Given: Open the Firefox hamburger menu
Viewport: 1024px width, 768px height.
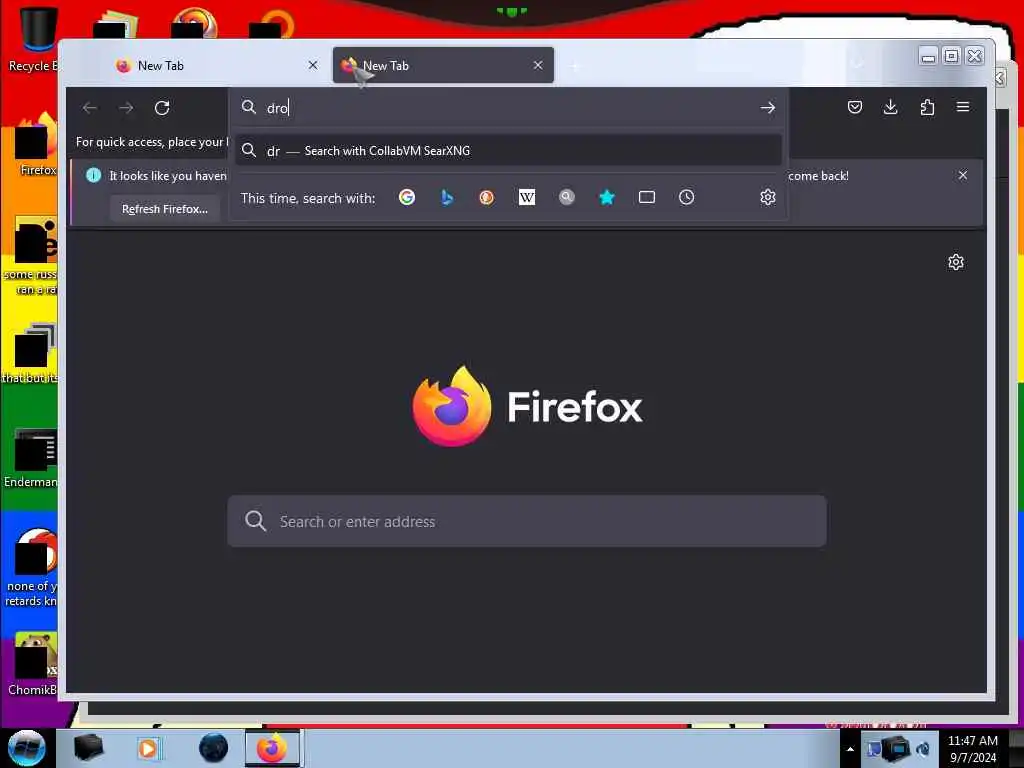Looking at the screenshot, I should click(963, 107).
